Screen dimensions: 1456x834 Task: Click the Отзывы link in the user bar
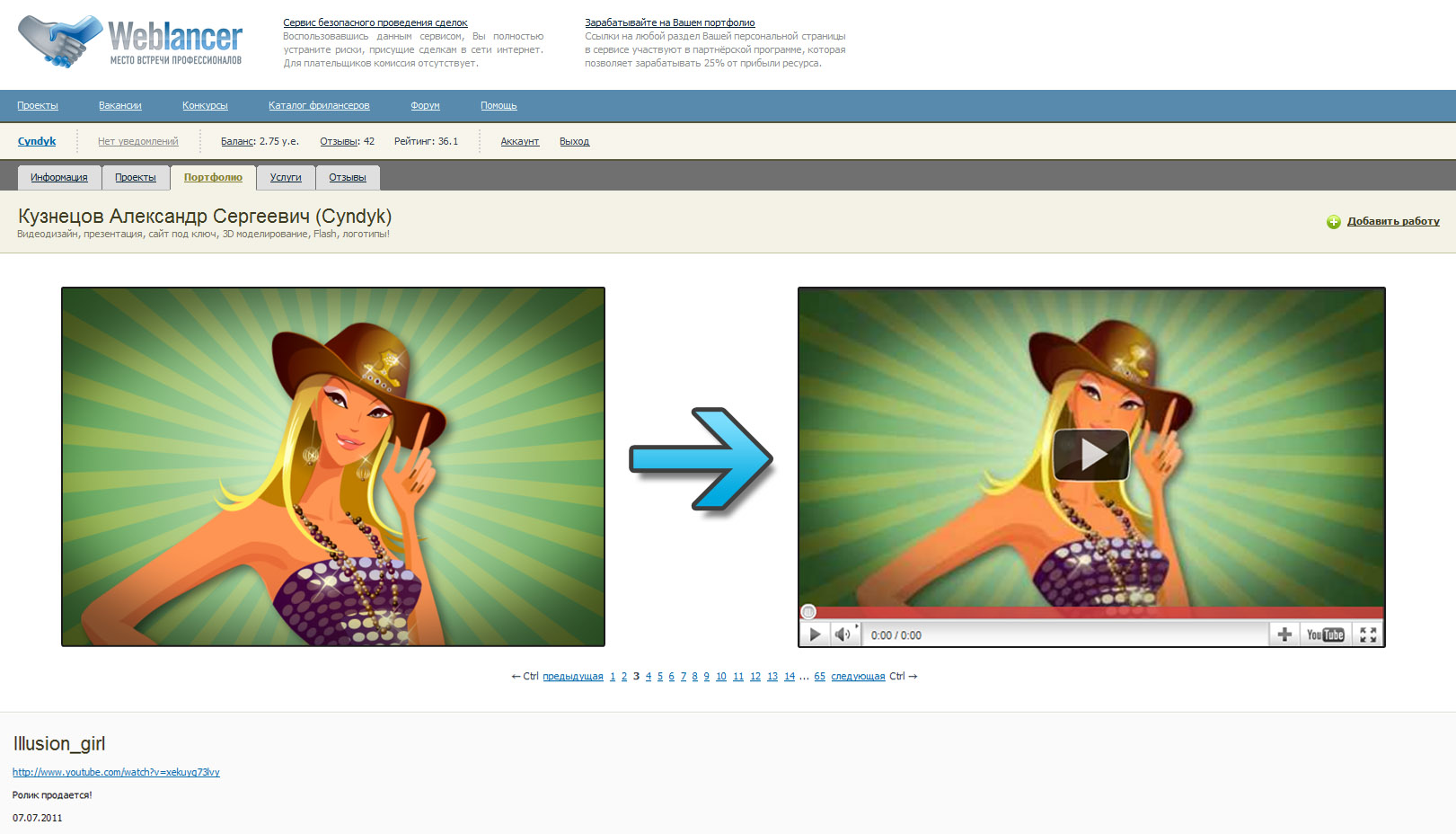click(x=340, y=141)
